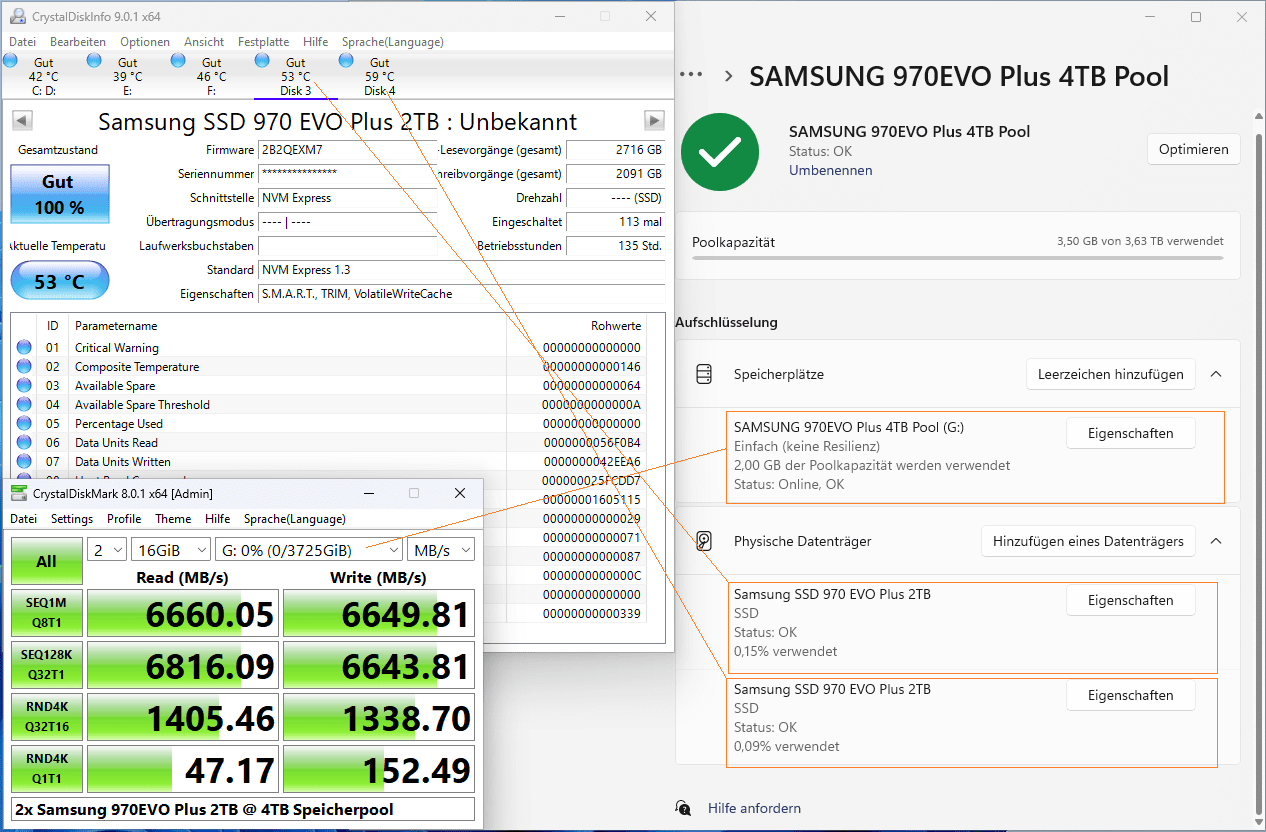This screenshot has width=1266, height=832.
Task: Open Bearbeiten menu in CrystalDiskInfo
Action: 78,42
